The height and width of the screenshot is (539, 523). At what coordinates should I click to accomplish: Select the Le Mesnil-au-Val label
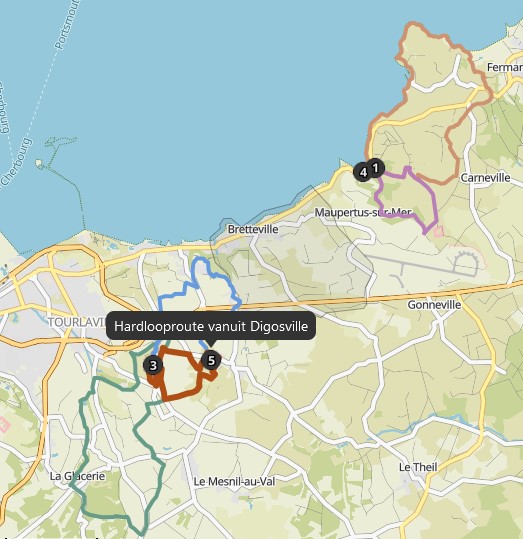(x=234, y=482)
